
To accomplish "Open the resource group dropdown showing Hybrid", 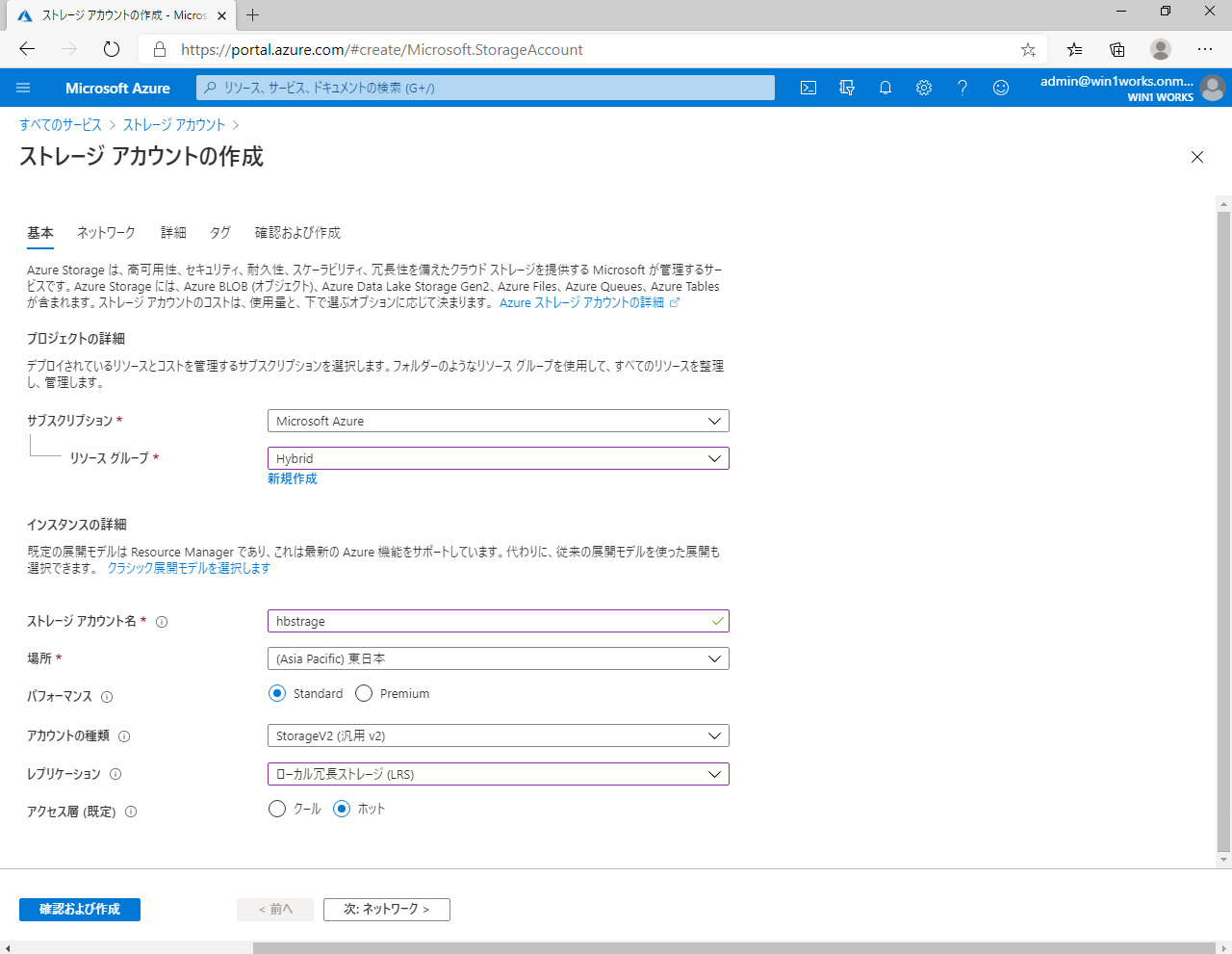I will point(499,458).
